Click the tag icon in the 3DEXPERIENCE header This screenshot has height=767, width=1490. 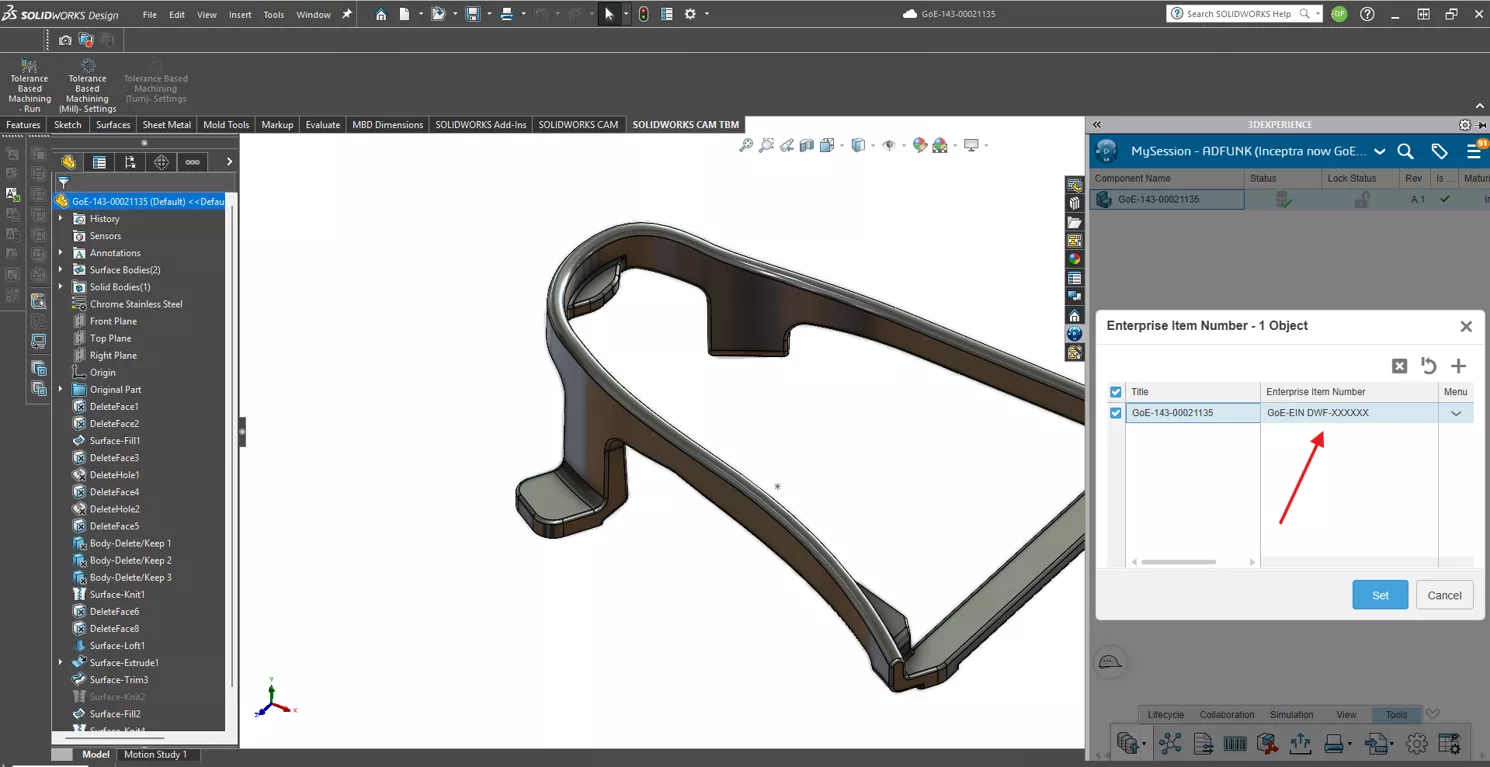click(x=1439, y=151)
